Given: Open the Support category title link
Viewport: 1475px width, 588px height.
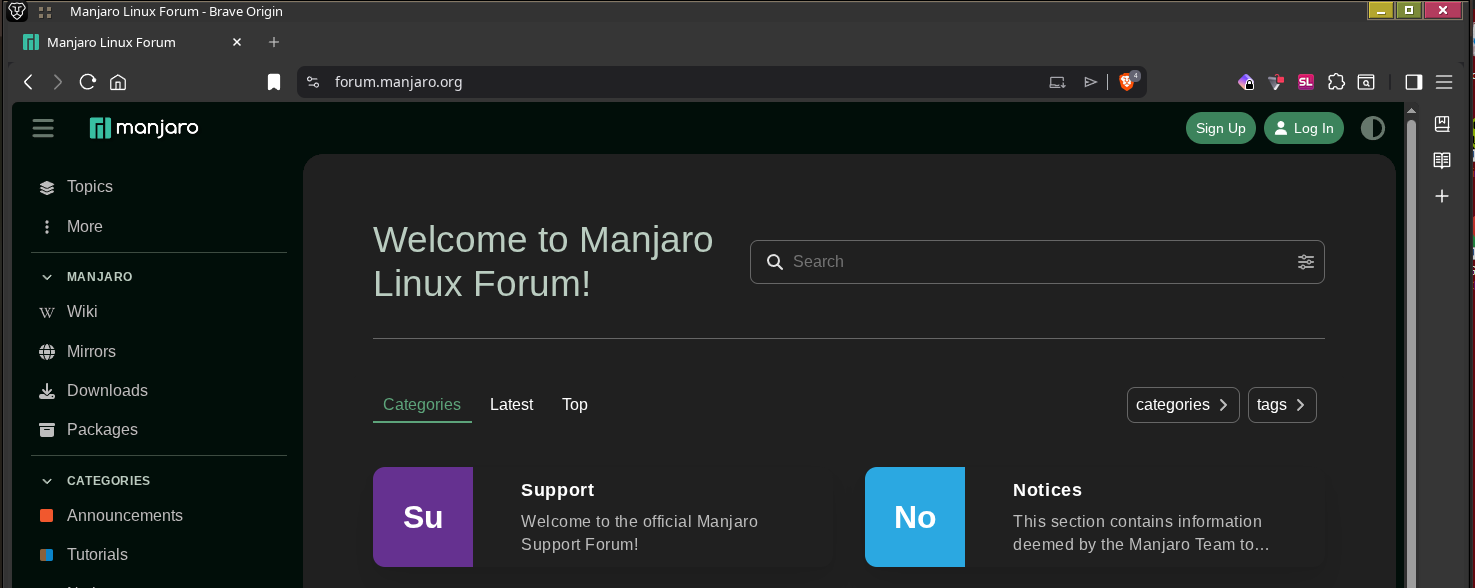Looking at the screenshot, I should pos(557,490).
